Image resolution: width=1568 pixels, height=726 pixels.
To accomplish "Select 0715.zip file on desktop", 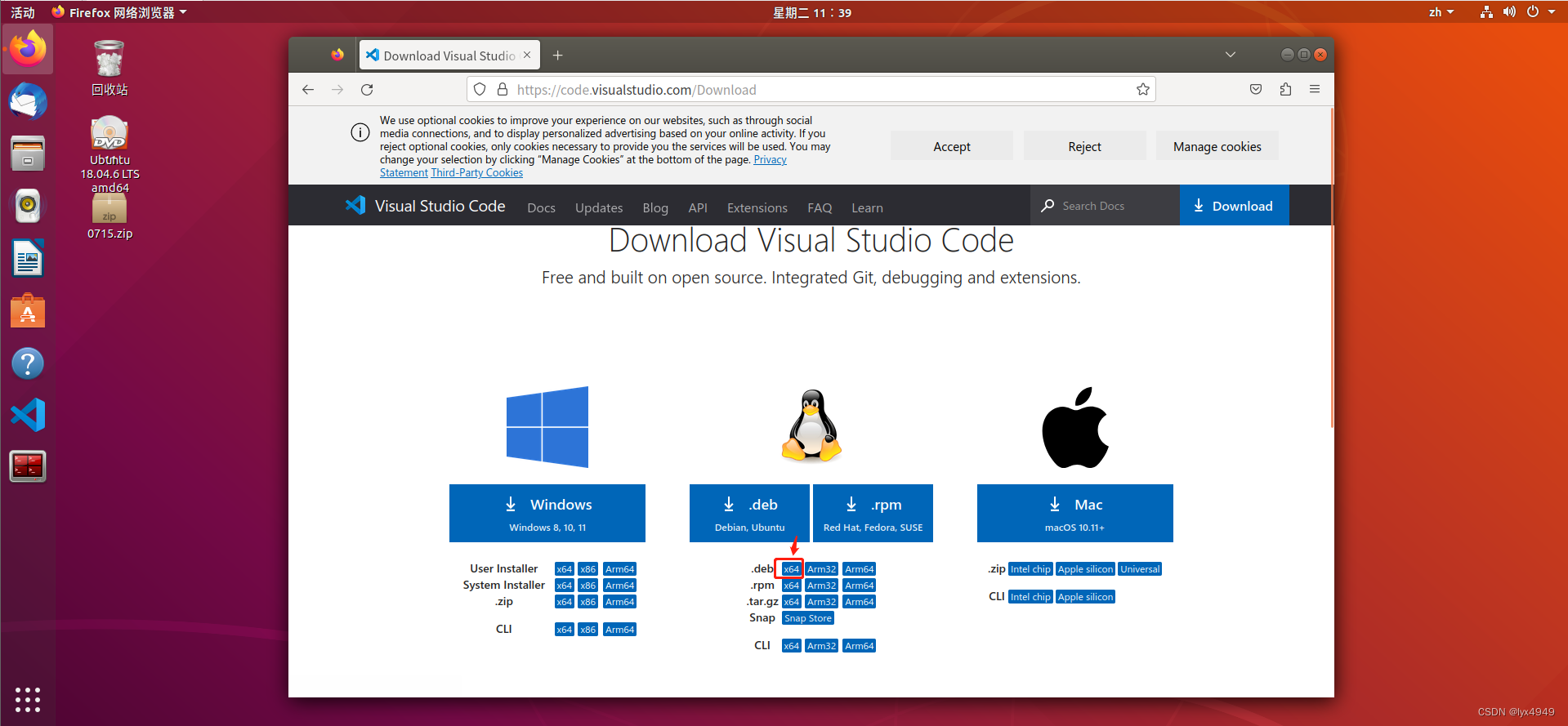I will [109, 216].
